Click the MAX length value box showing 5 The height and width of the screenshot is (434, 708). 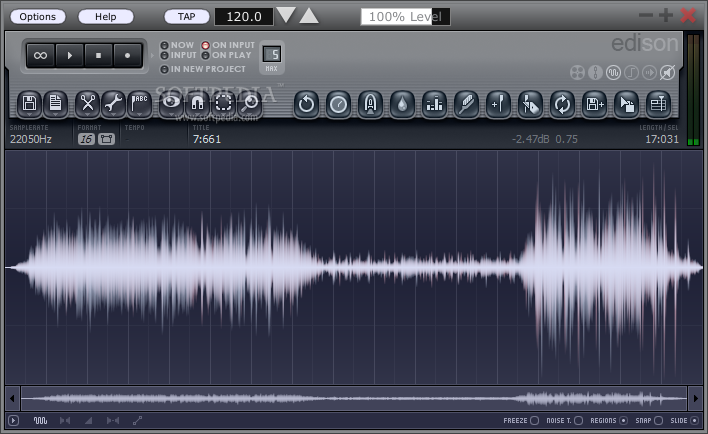point(272,55)
